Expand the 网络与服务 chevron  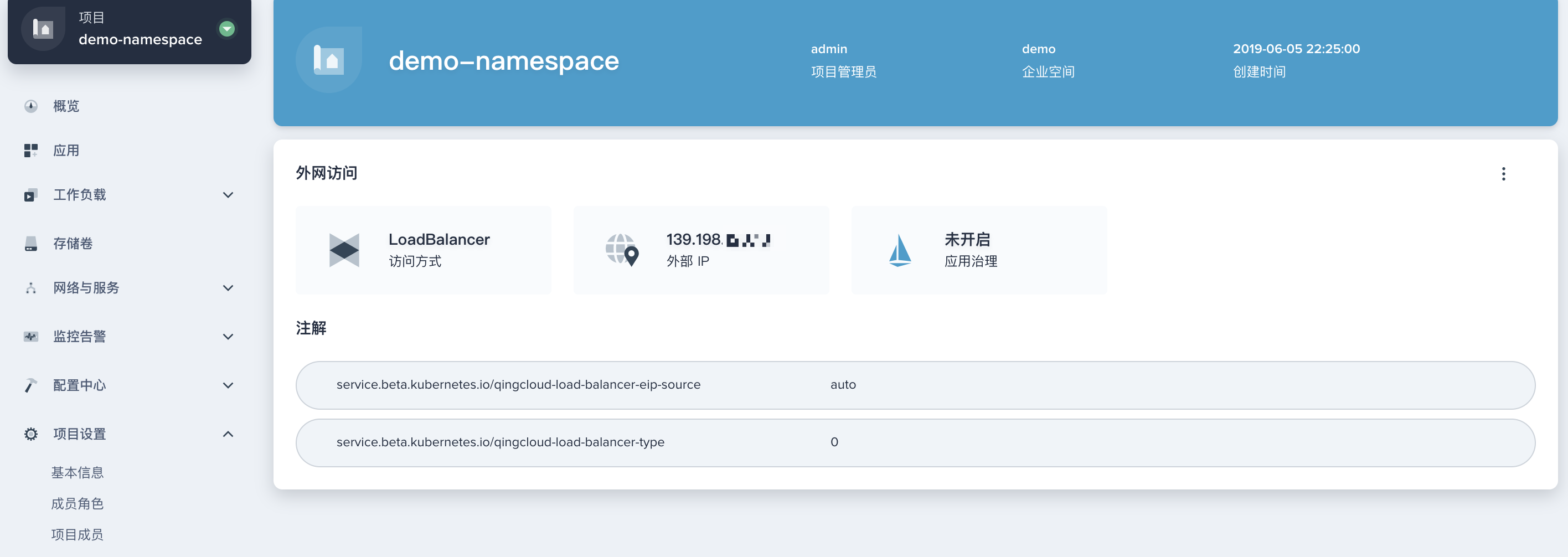[x=228, y=288]
